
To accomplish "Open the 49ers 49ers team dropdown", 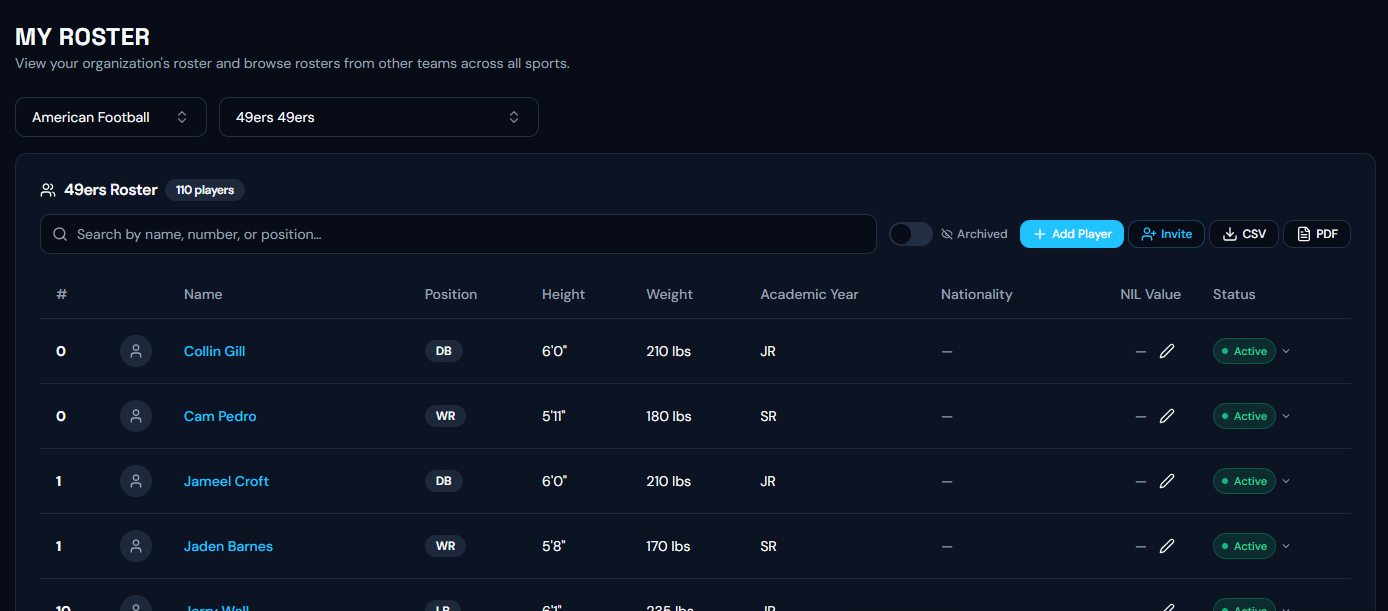I will [379, 117].
